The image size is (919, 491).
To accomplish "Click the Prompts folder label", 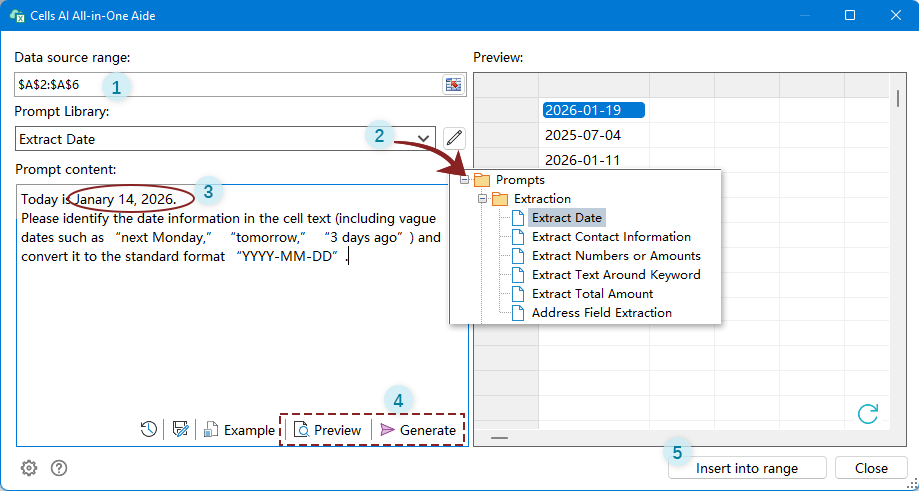I will [520, 180].
